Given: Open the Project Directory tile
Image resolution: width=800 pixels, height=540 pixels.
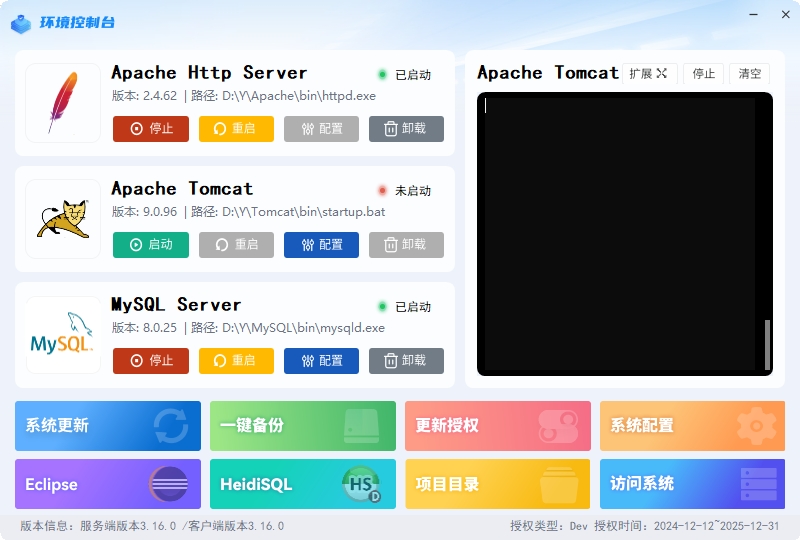Looking at the screenshot, I should click(x=497, y=484).
